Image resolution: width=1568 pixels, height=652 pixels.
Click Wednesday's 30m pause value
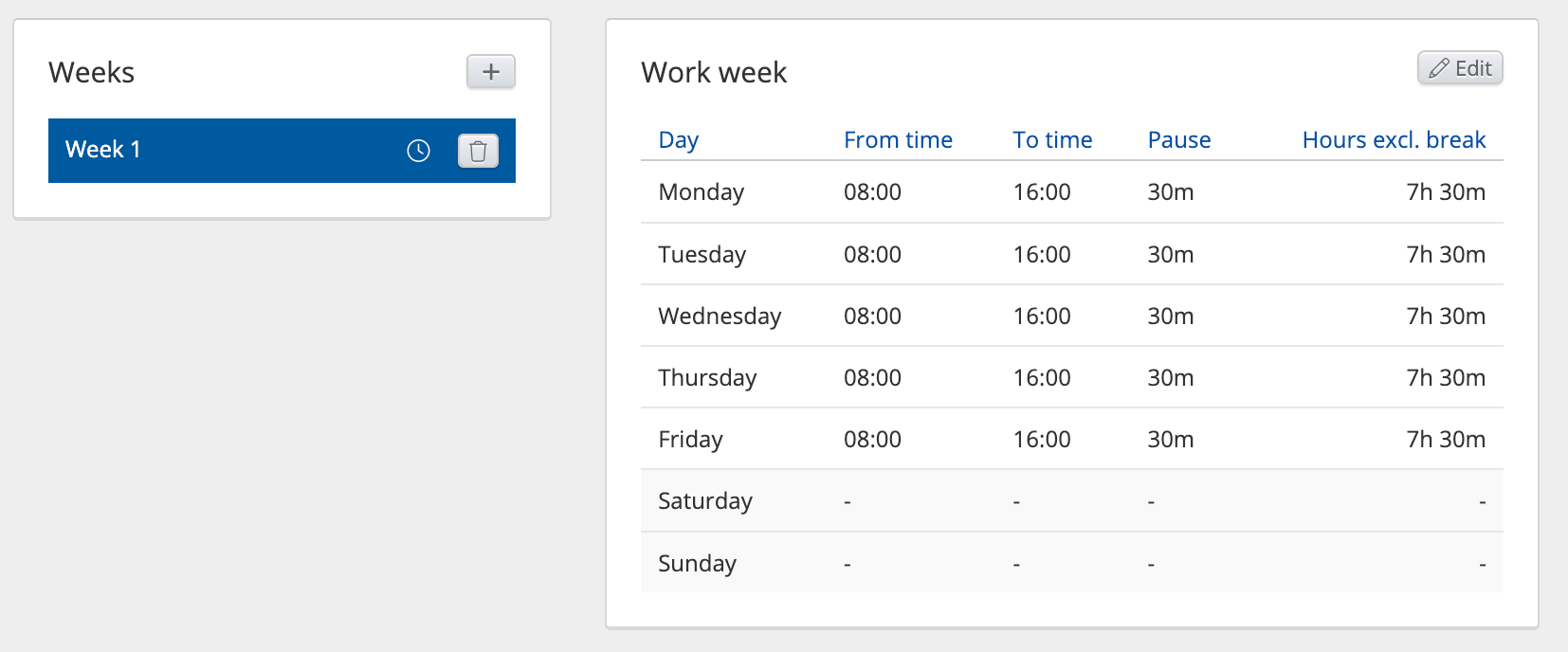click(1171, 317)
